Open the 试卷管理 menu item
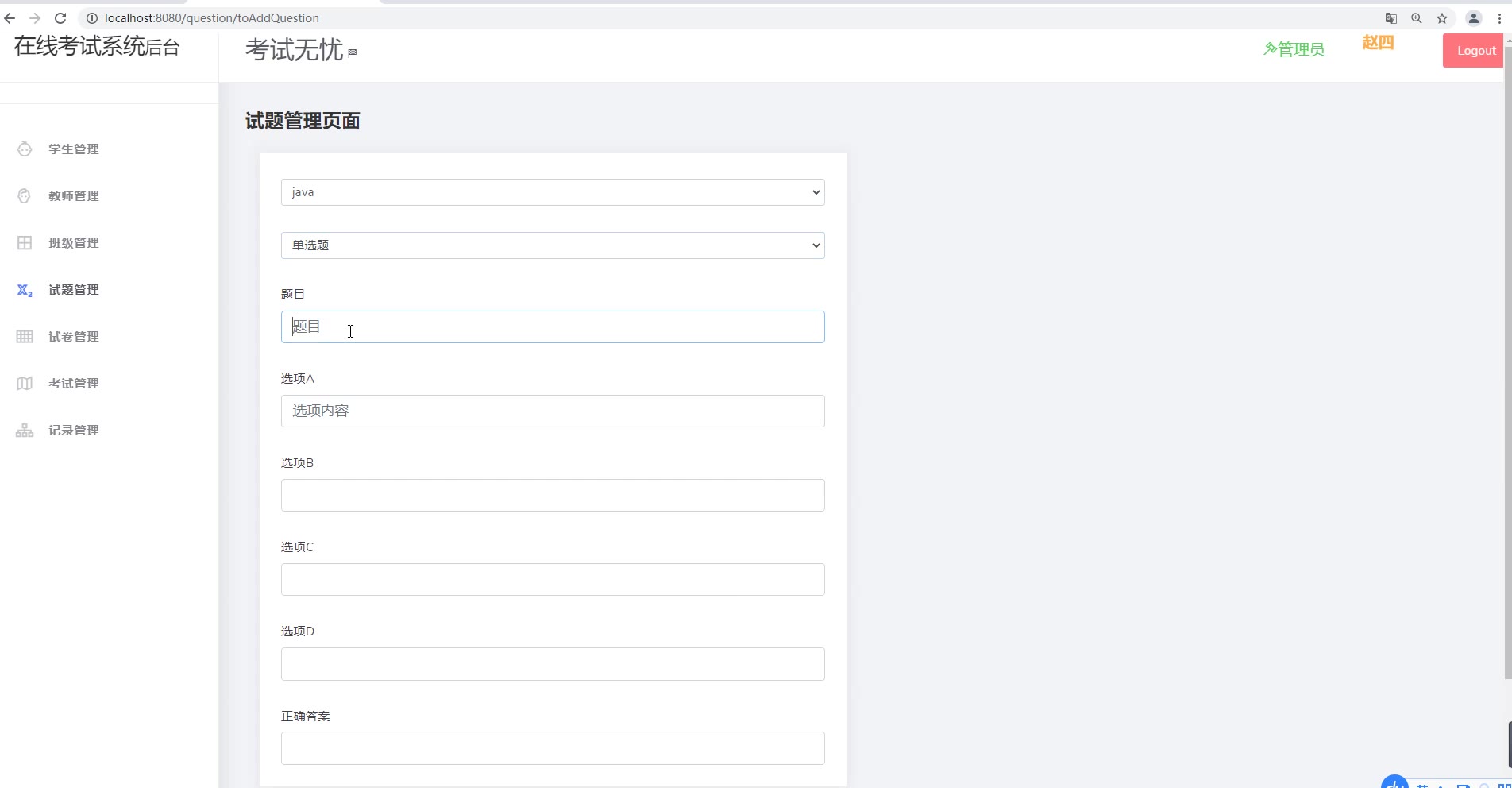1512x788 pixels. (x=74, y=337)
